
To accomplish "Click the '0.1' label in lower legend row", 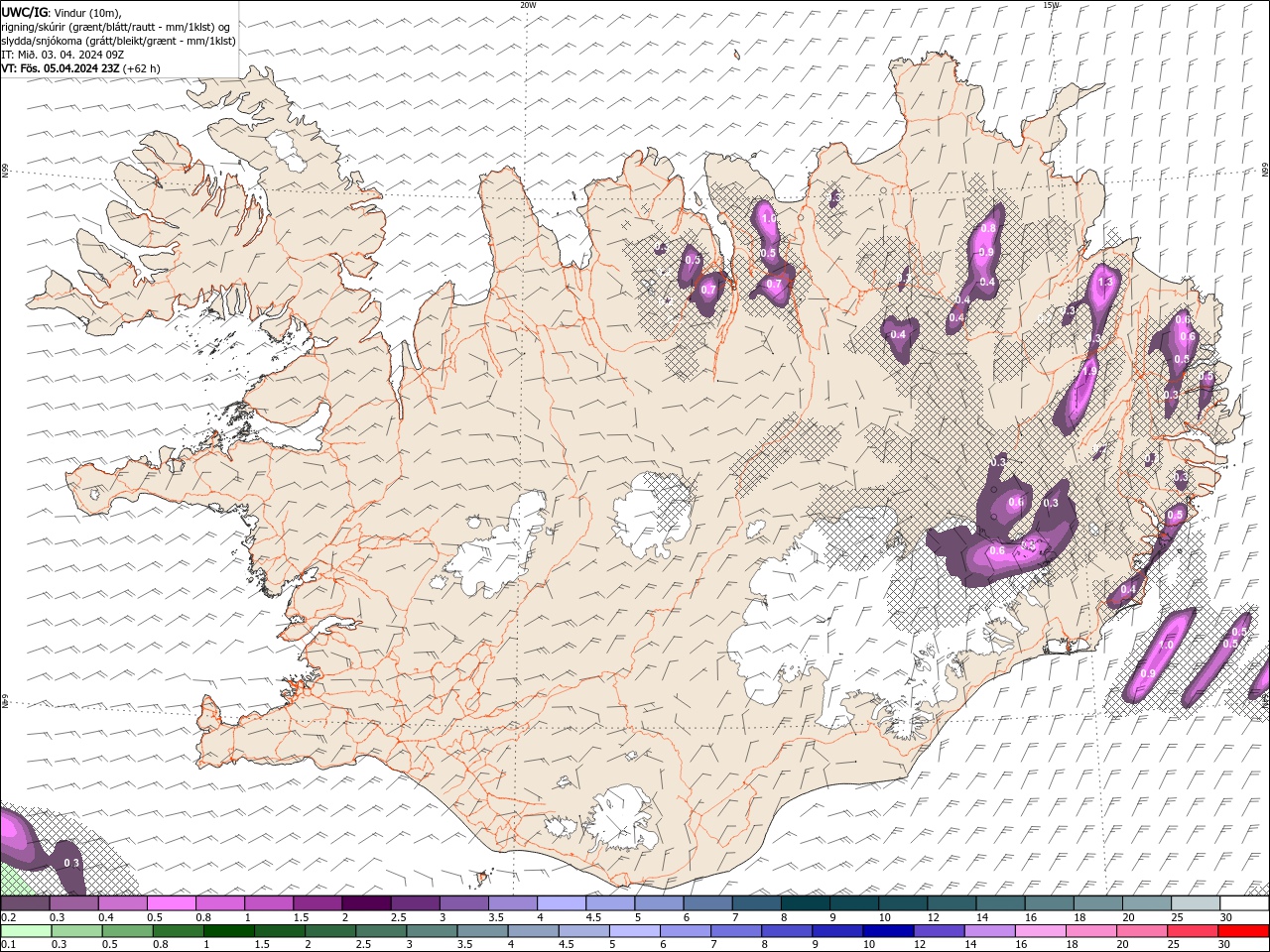I will 8,944.
